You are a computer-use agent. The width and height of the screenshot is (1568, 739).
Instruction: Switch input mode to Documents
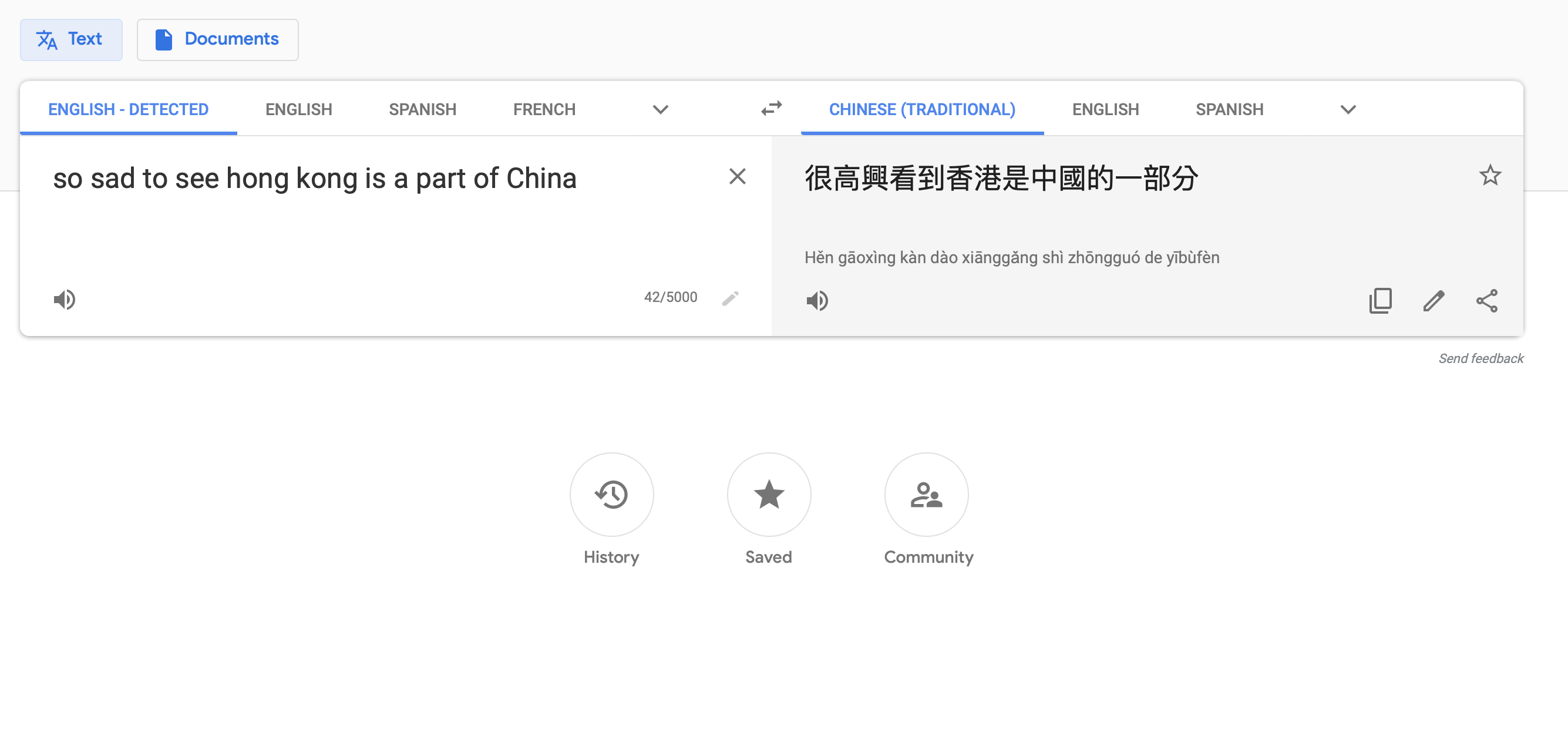(x=217, y=39)
